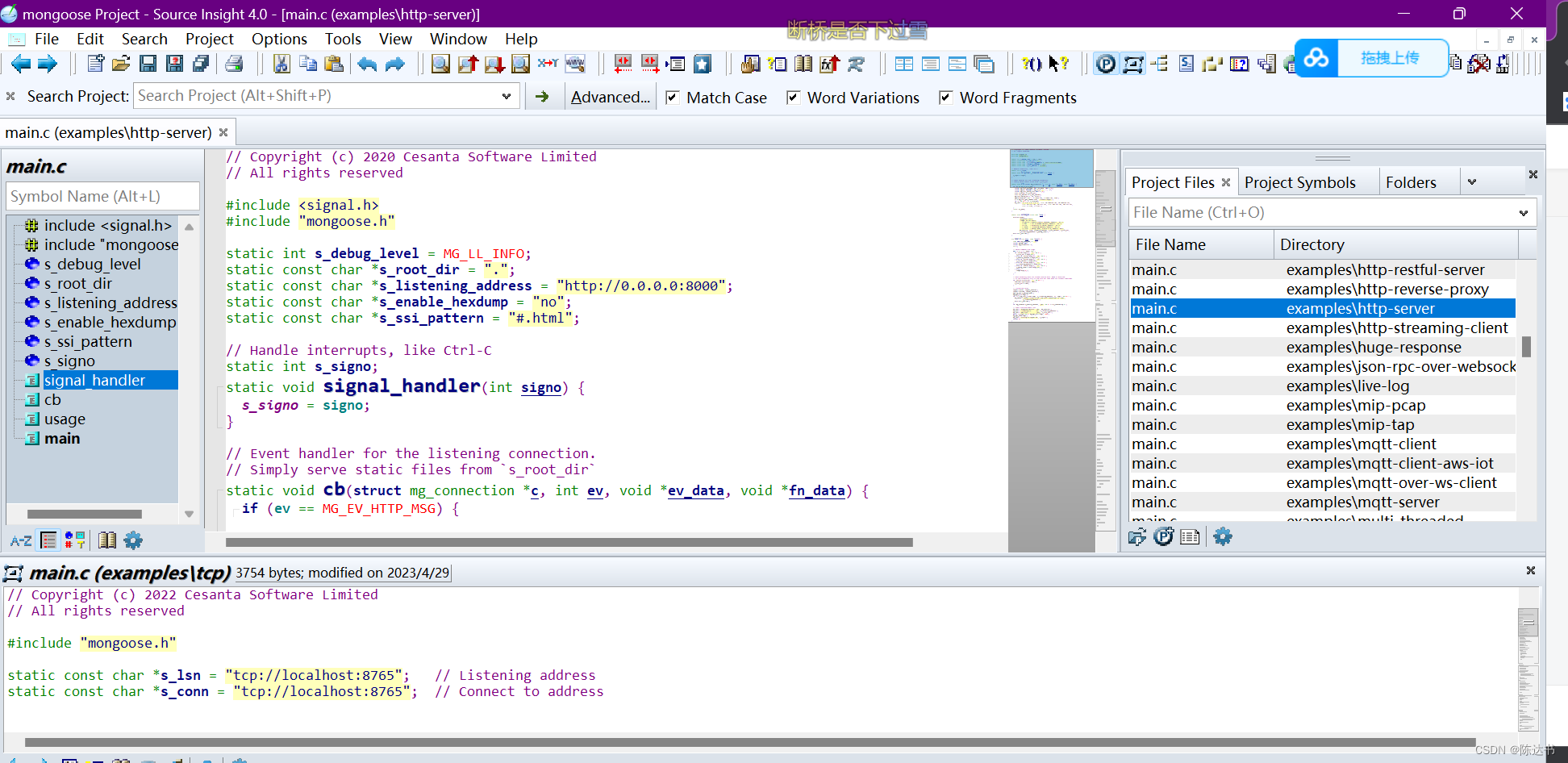Close the Search Project bar

pyautogui.click(x=10, y=96)
